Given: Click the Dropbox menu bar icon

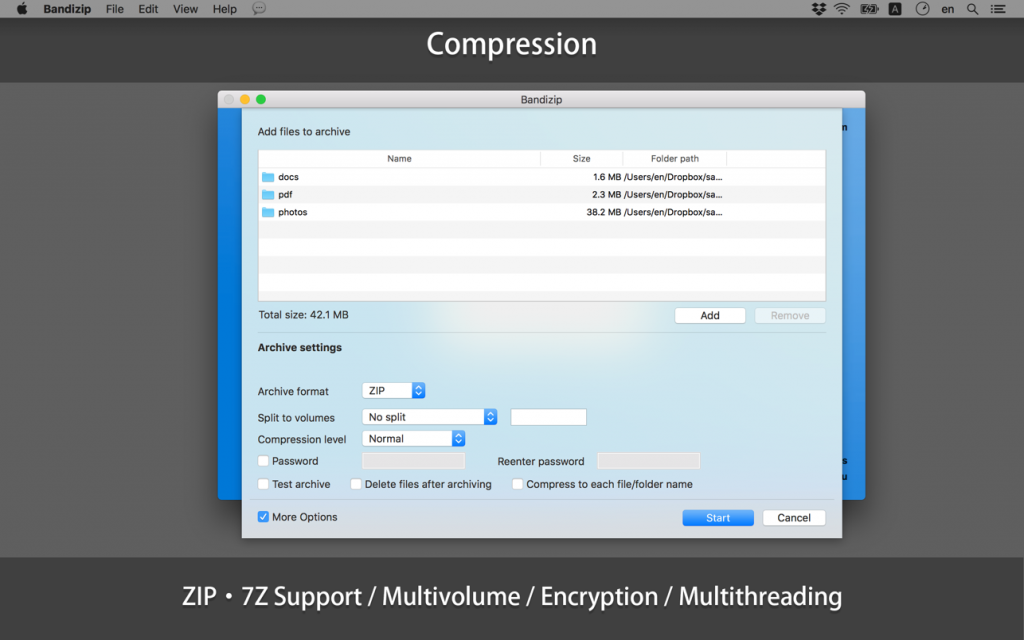Looking at the screenshot, I should (819, 9).
